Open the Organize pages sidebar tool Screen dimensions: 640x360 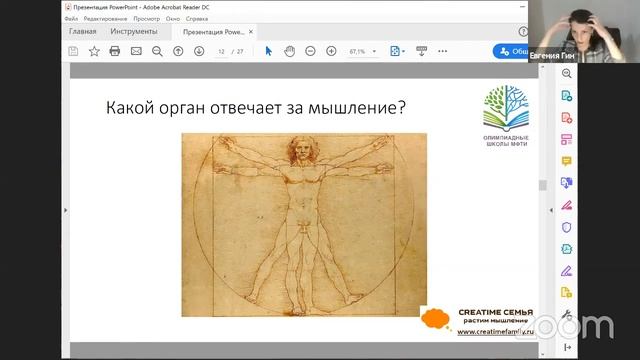click(x=567, y=140)
